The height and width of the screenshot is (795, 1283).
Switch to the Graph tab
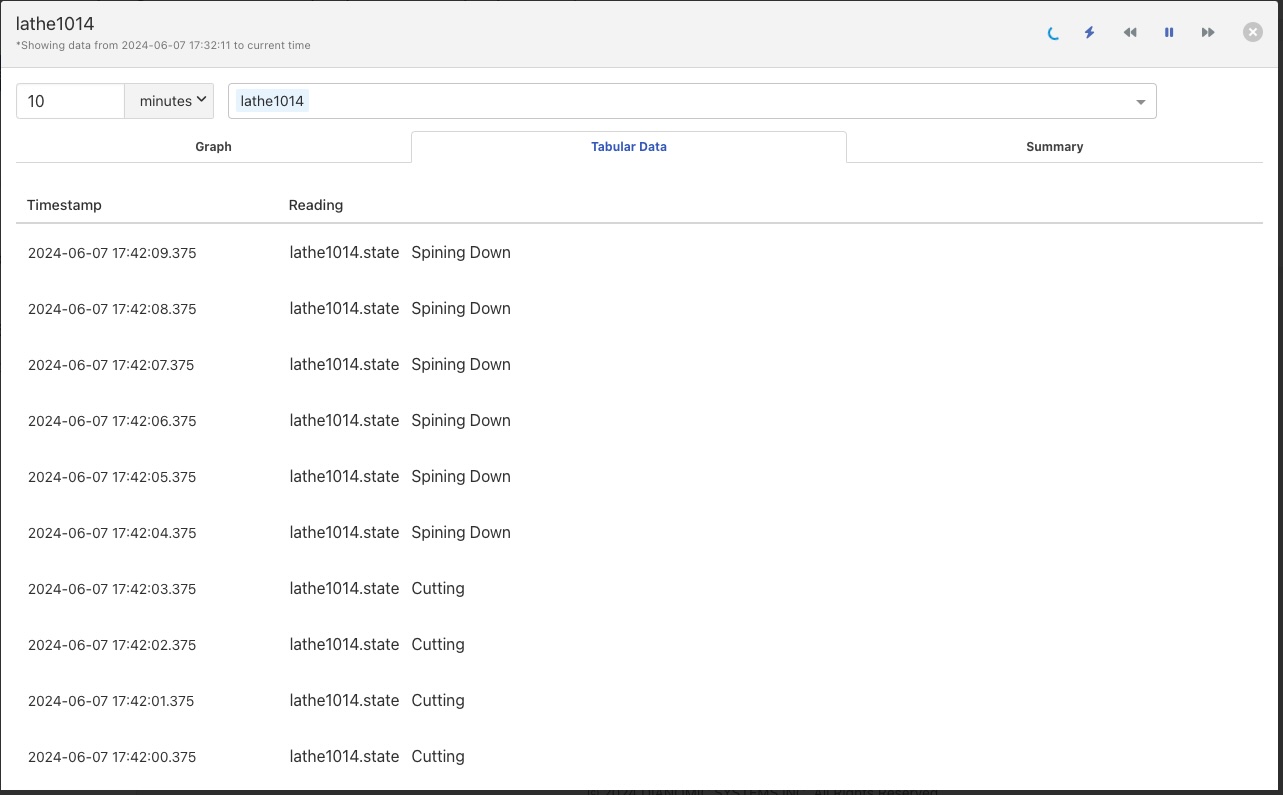pos(213,146)
